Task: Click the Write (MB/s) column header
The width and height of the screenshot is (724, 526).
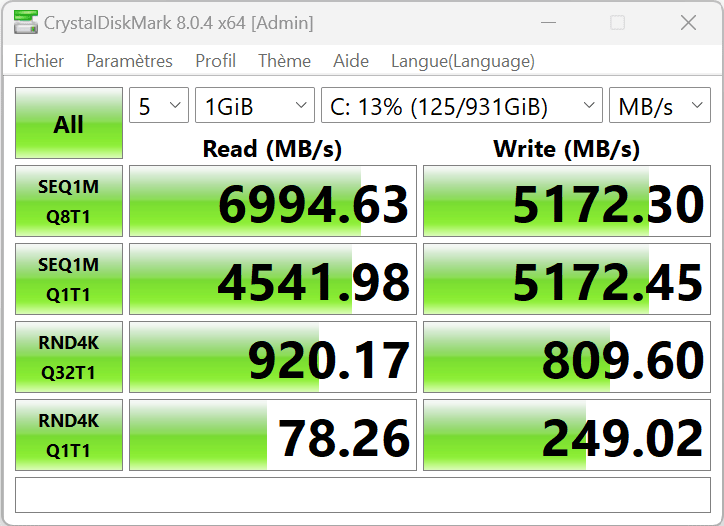Action: click(567, 149)
